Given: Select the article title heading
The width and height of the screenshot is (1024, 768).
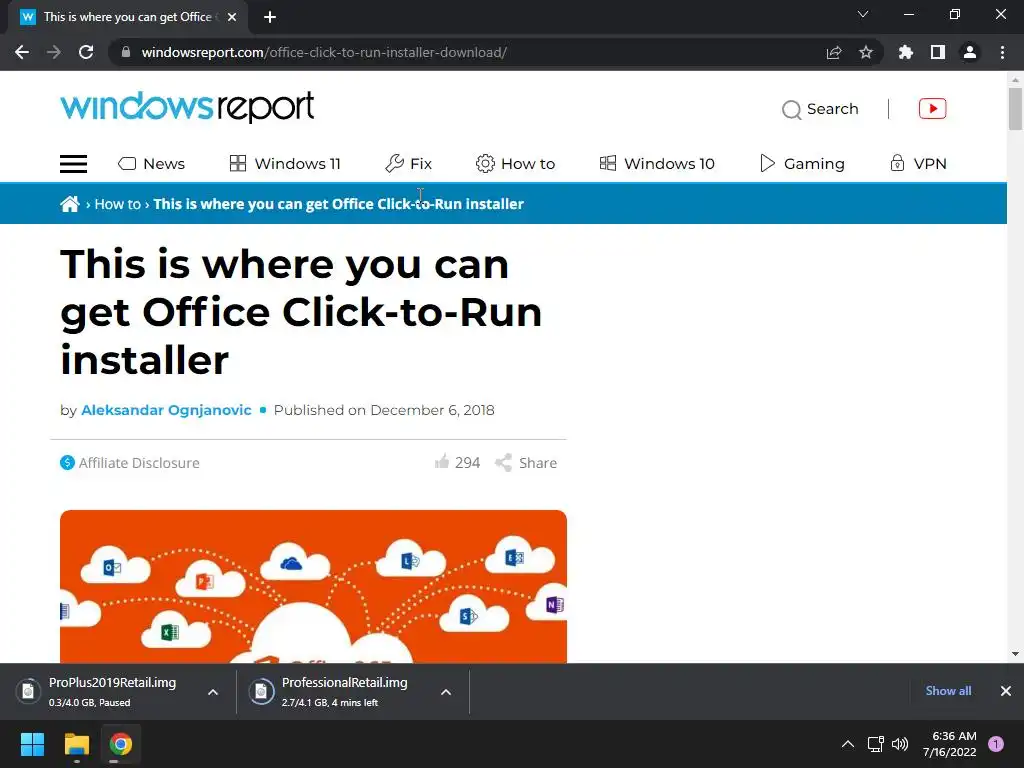Looking at the screenshot, I should click(x=301, y=312).
